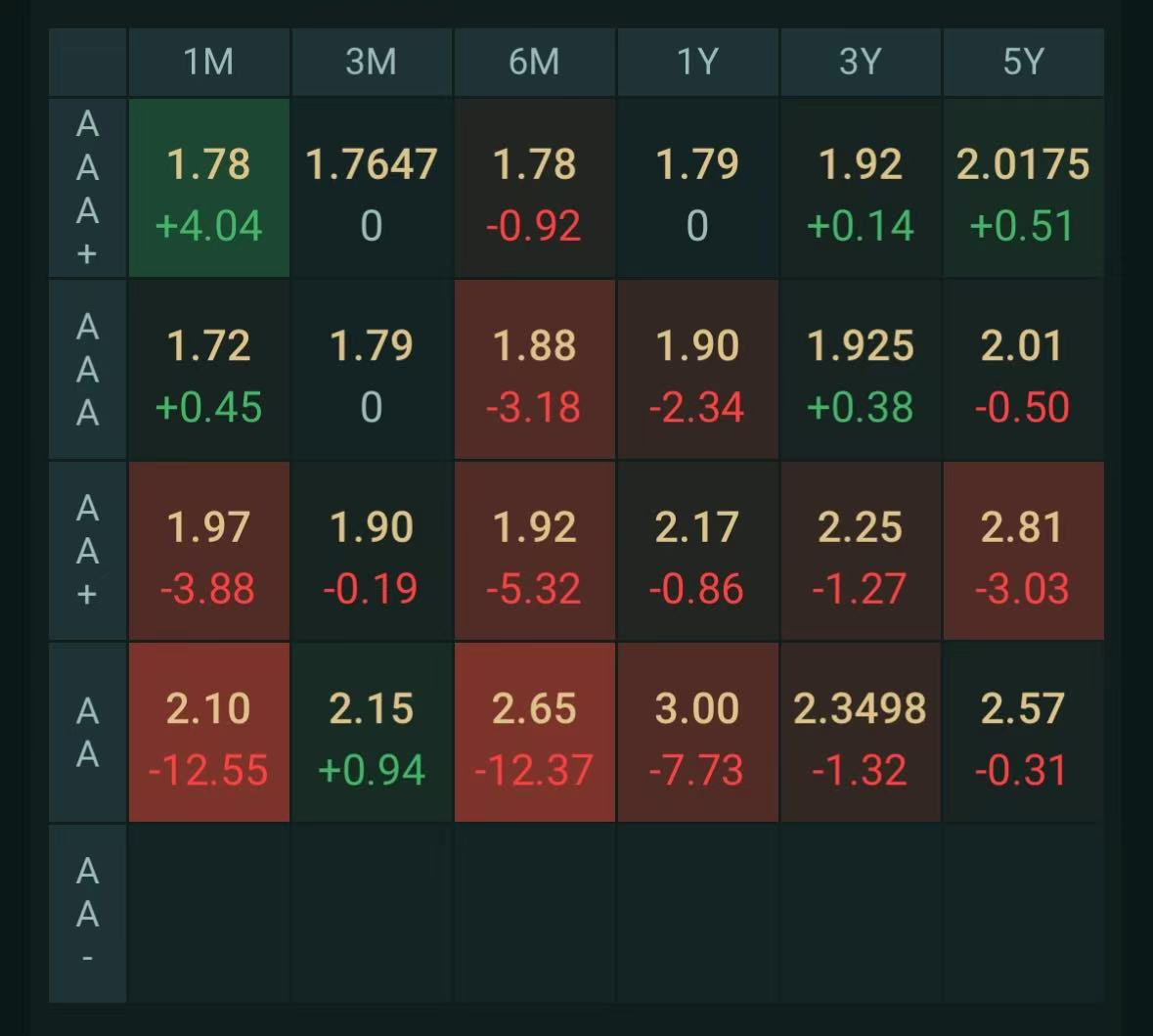1153x1036 pixels.
Task: Click the AAA row label
Action: pos(87,370)
